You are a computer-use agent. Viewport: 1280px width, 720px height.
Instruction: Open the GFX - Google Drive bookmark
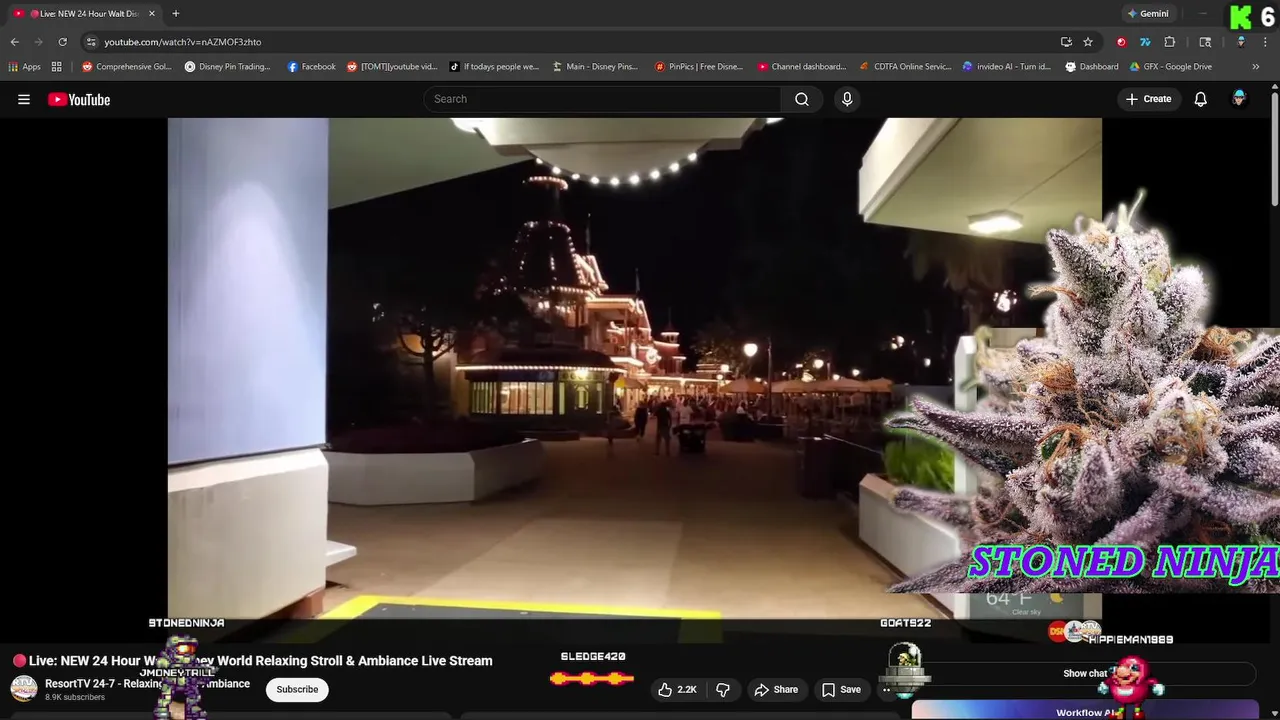tap(1171, 67)
